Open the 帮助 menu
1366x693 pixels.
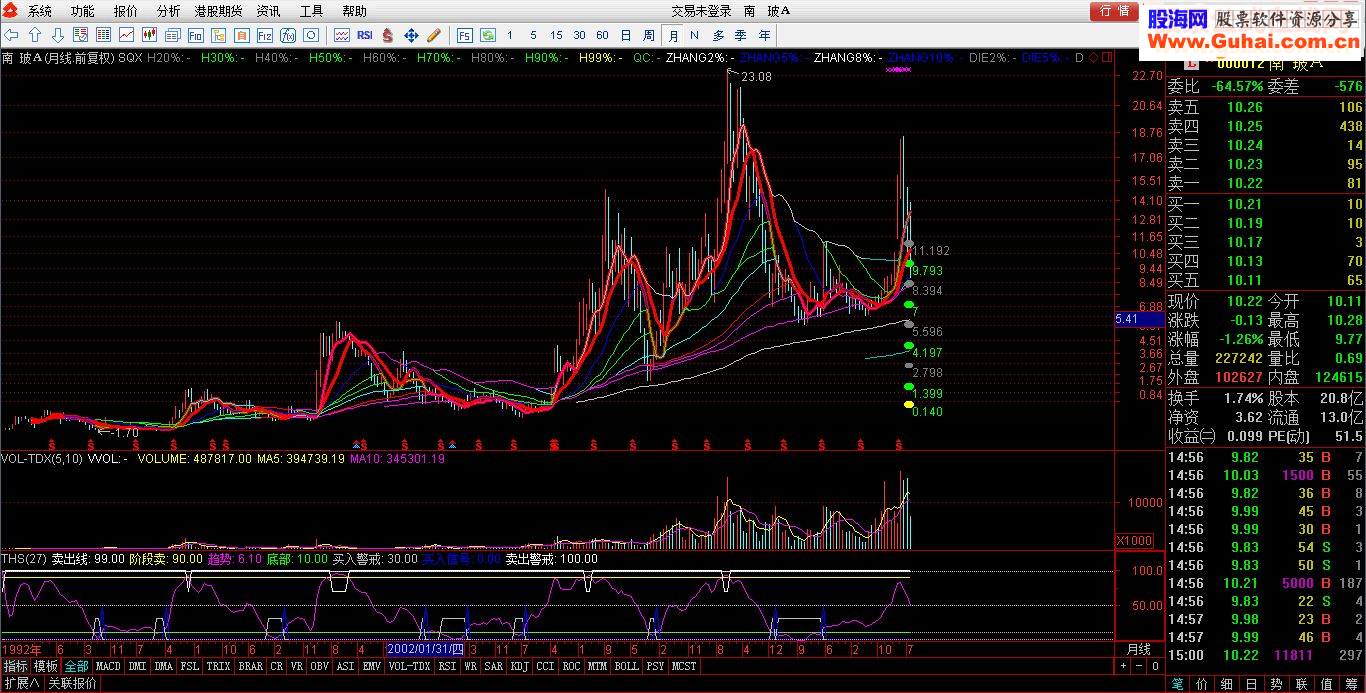(x=354, y=11)
